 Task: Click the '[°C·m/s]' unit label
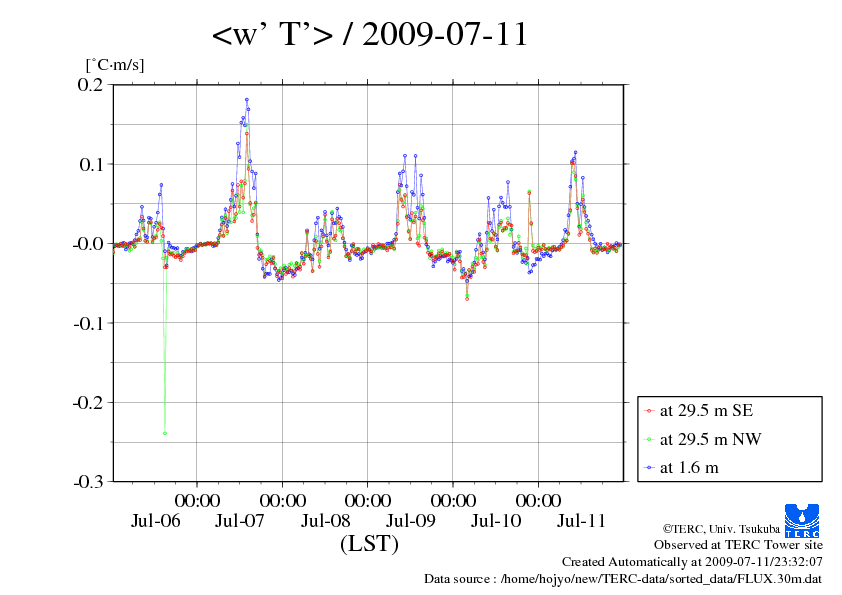click(x=115, y=64)
